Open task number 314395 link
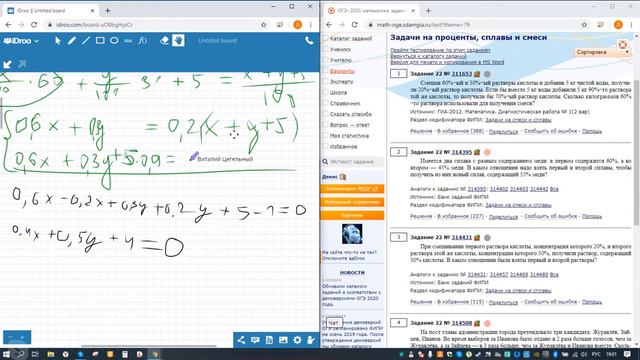 coord(462,152)
